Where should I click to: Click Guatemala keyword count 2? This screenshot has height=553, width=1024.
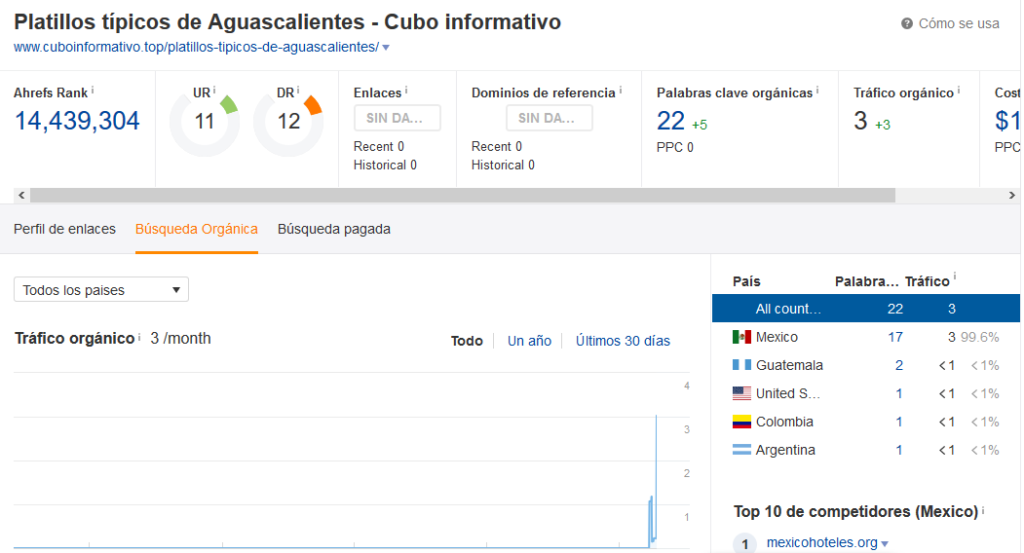tap(899, 365)
